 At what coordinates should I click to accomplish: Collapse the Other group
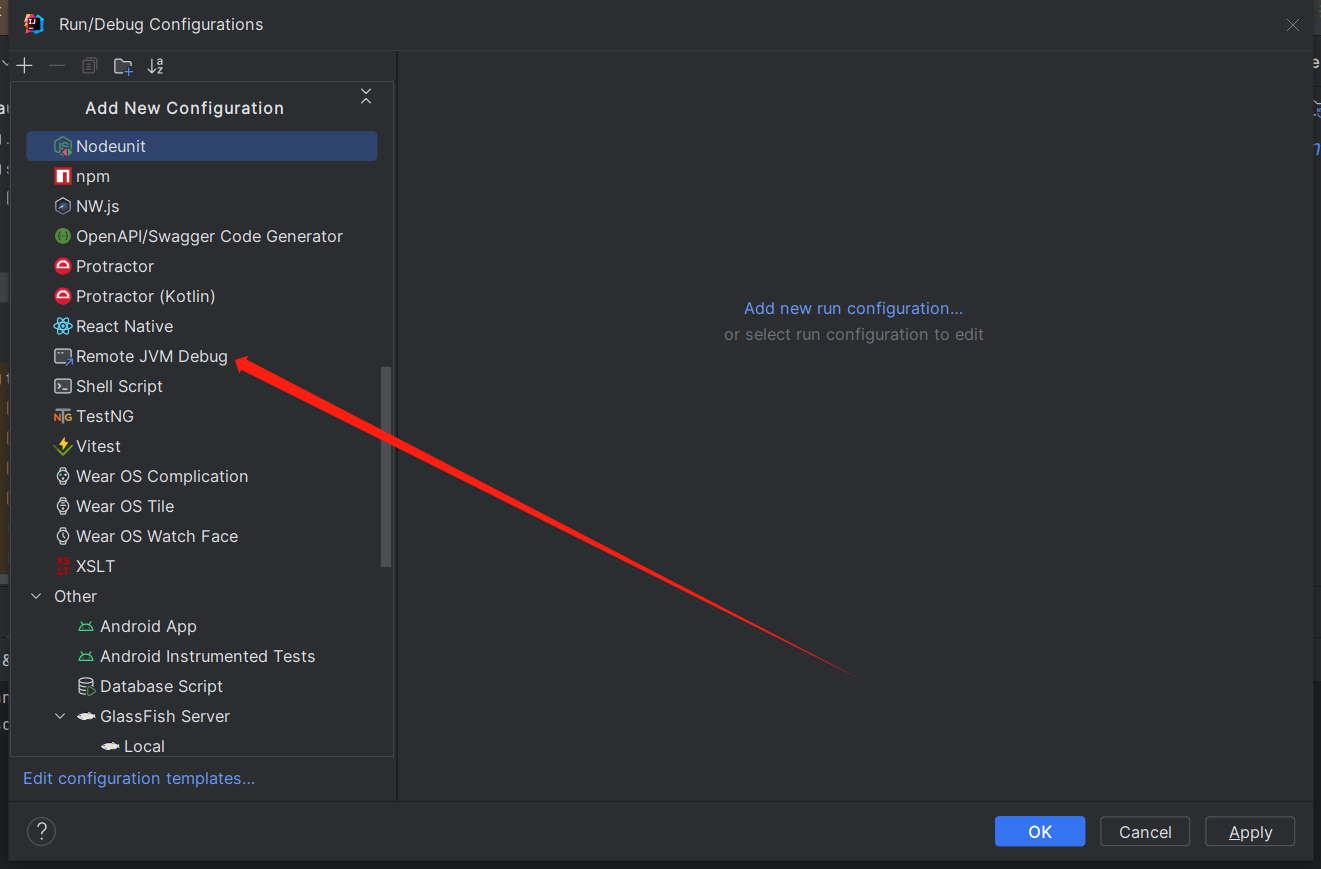click(37, 596)
